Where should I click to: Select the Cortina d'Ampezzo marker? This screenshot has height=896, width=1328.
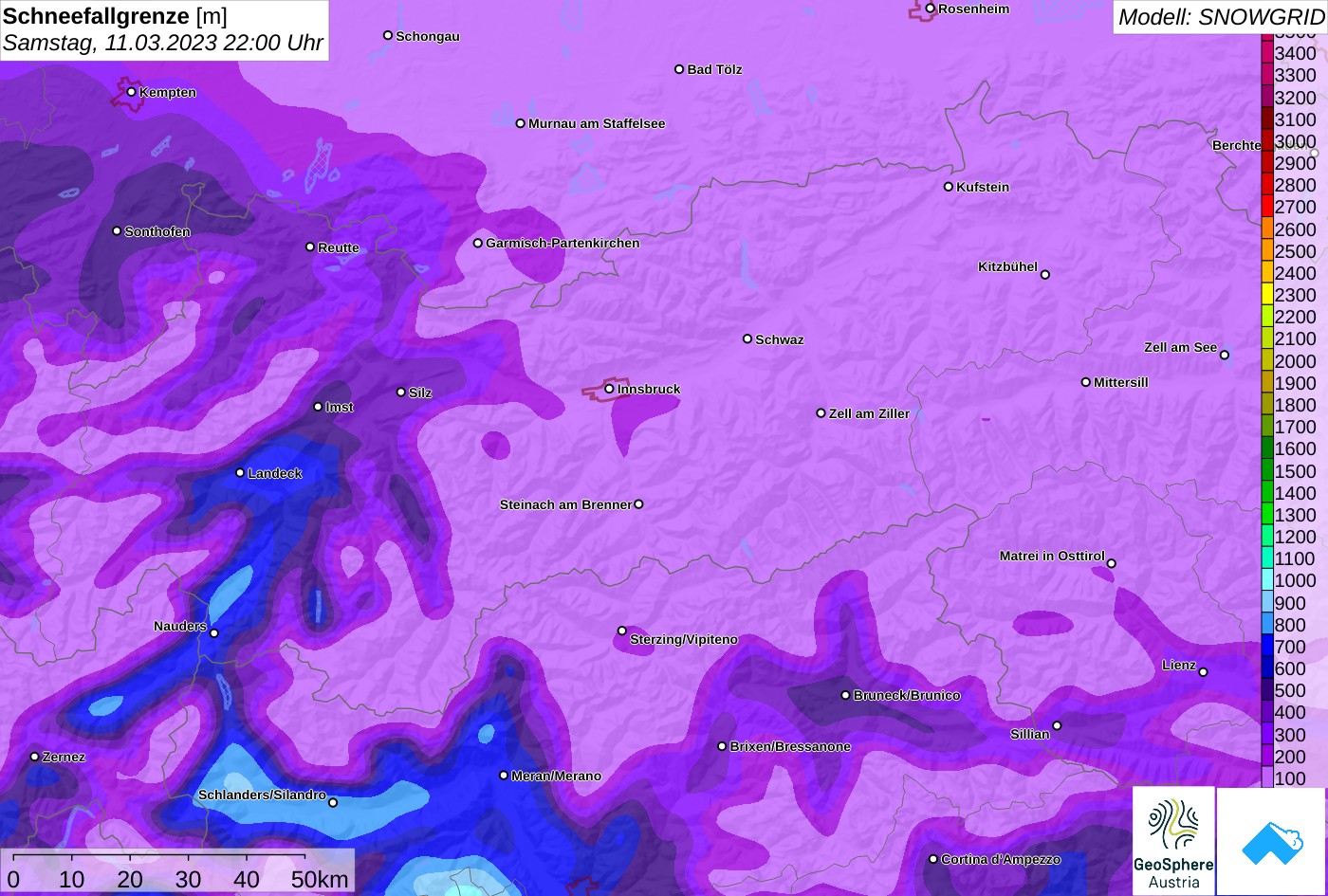click(x=932, y=859)
